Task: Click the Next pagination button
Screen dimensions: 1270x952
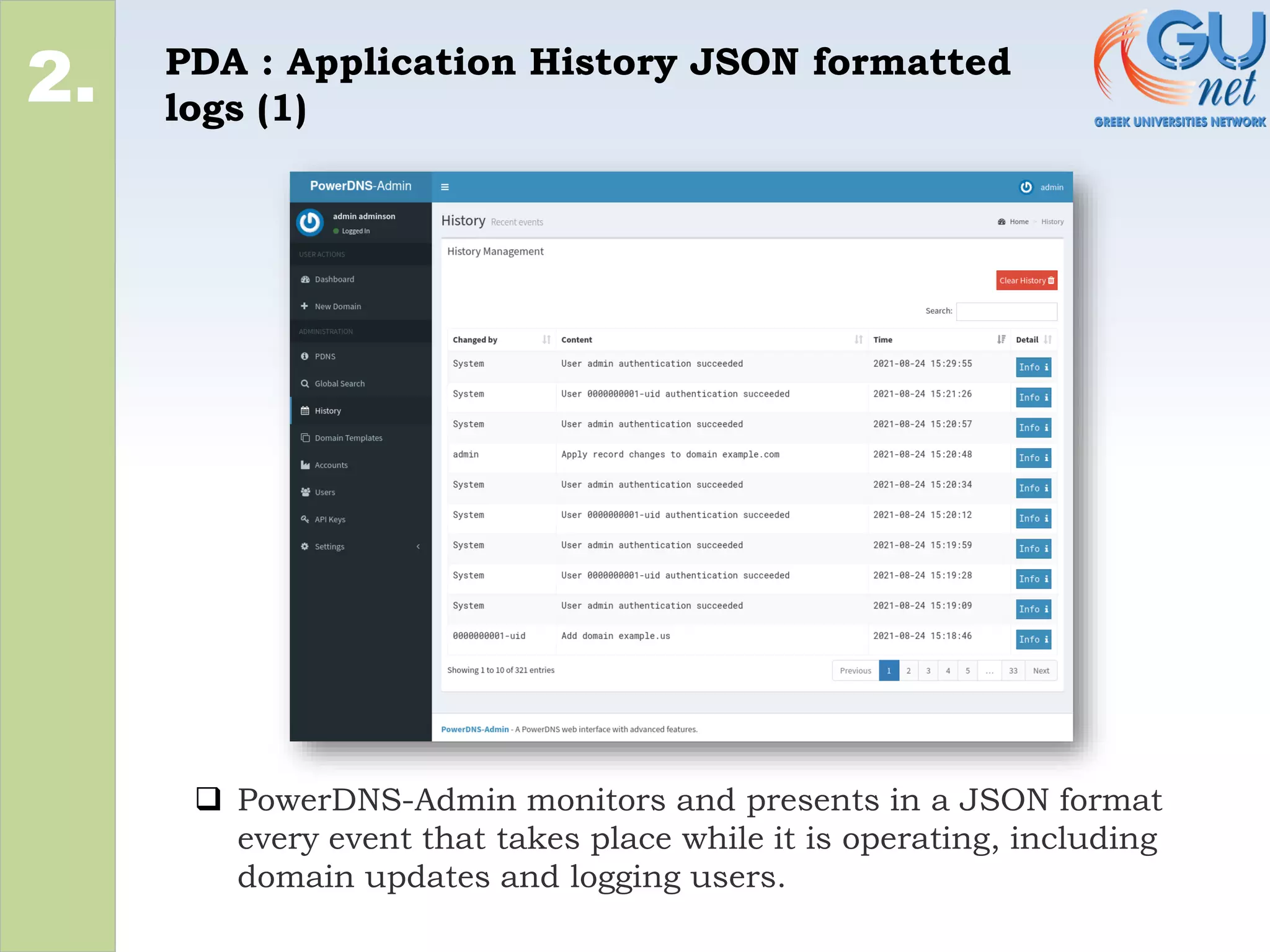Action: 1041,671
